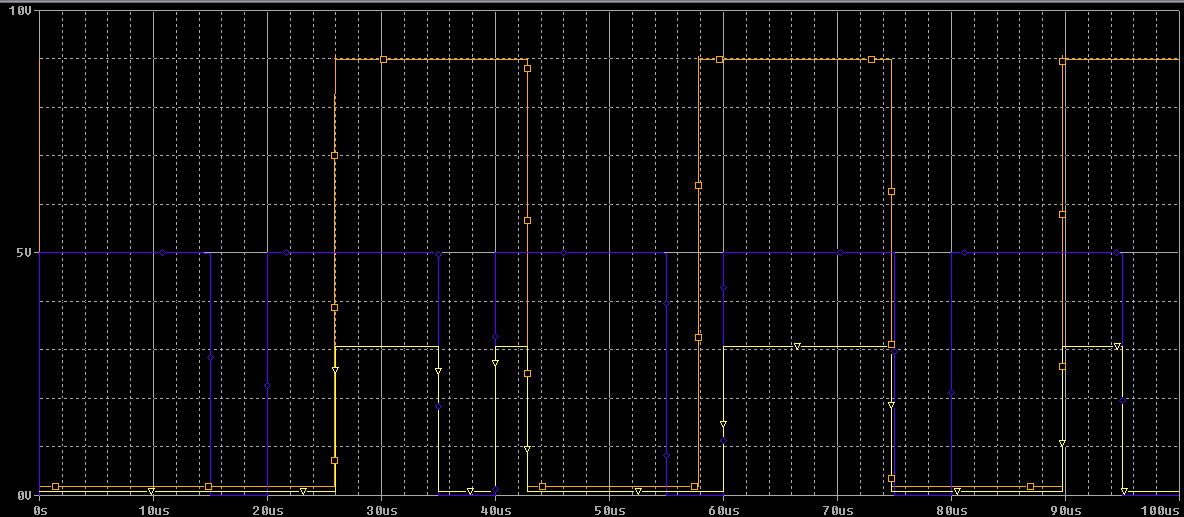The image size is (1184, 517).
Task: Click the 10V label on the voltage axis
Action: click(x=20, y=11)
